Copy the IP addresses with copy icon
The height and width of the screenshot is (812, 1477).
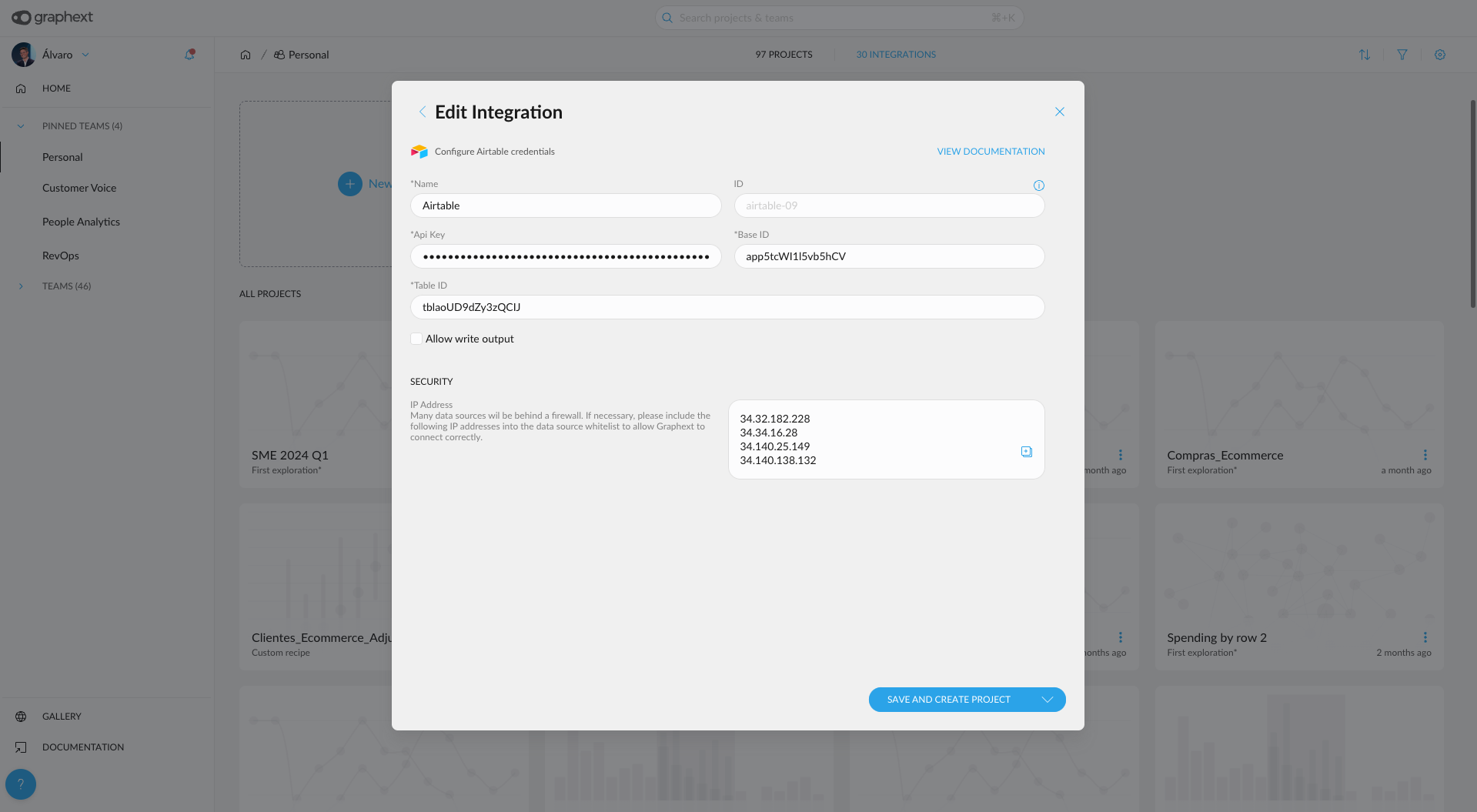tap(1026, 452)
